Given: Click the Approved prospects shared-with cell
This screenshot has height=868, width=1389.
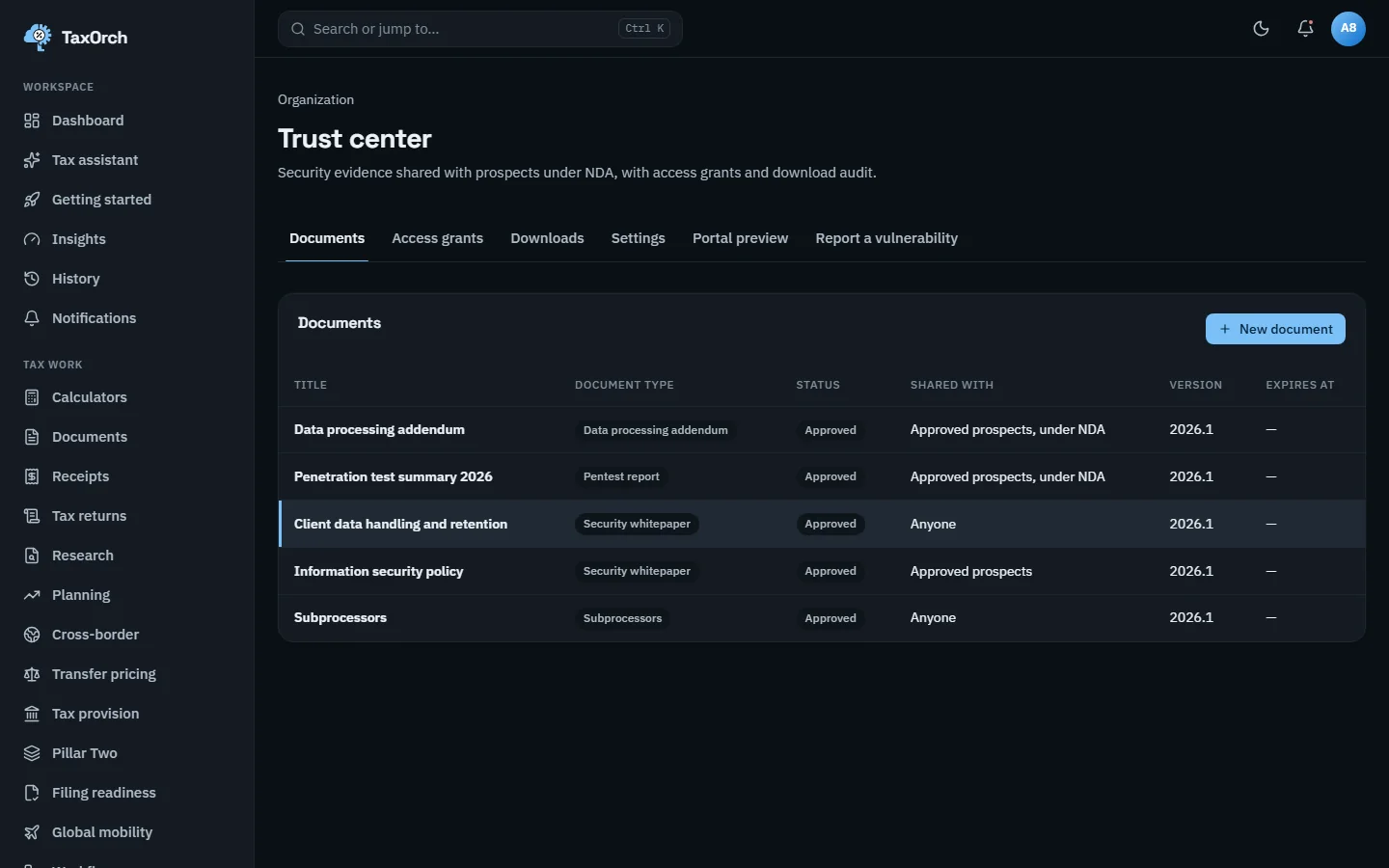Looking at the screenshot, I should tap(971, 571).
